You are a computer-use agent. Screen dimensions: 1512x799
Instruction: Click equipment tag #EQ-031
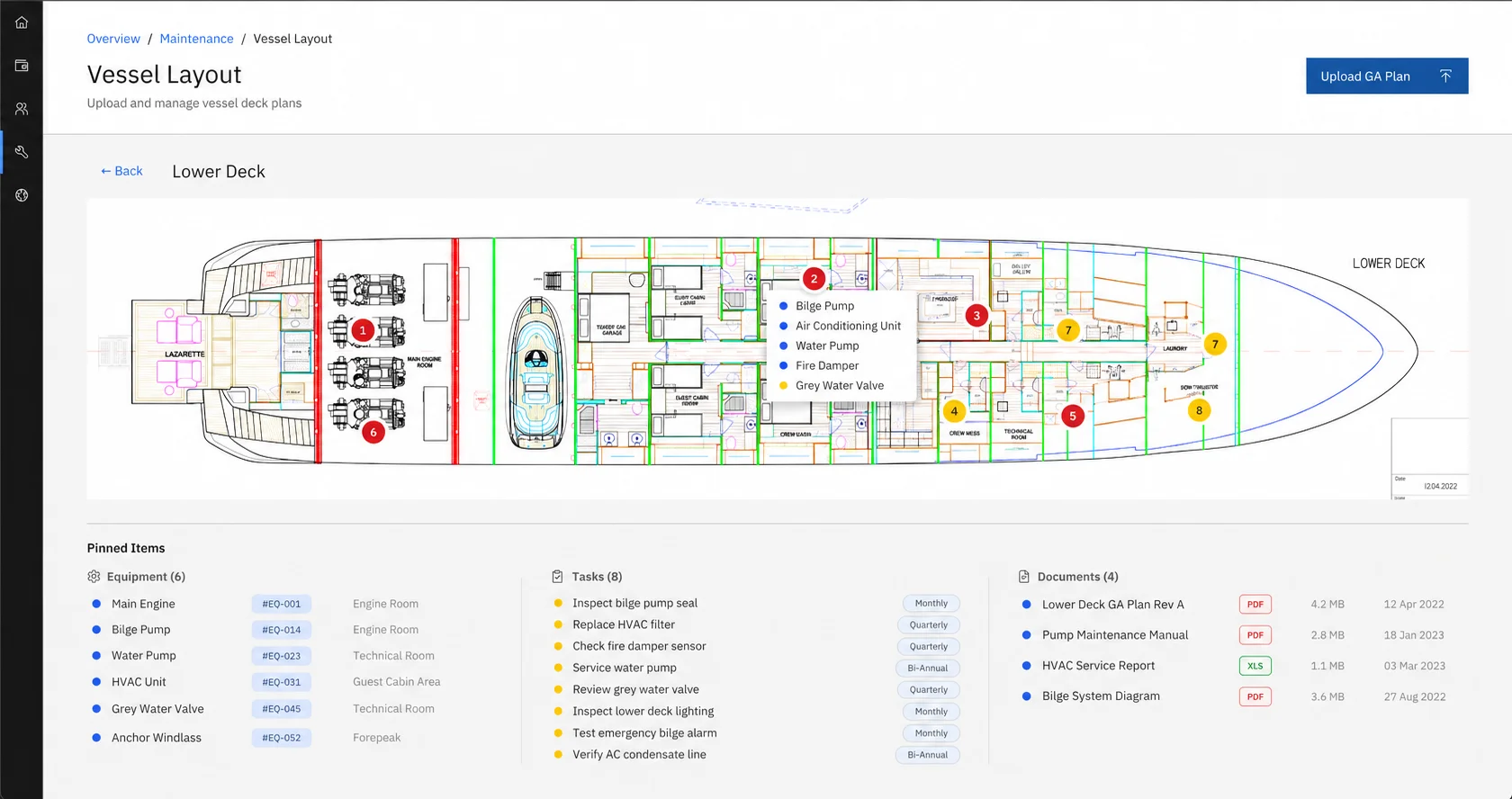pos(282,682)
